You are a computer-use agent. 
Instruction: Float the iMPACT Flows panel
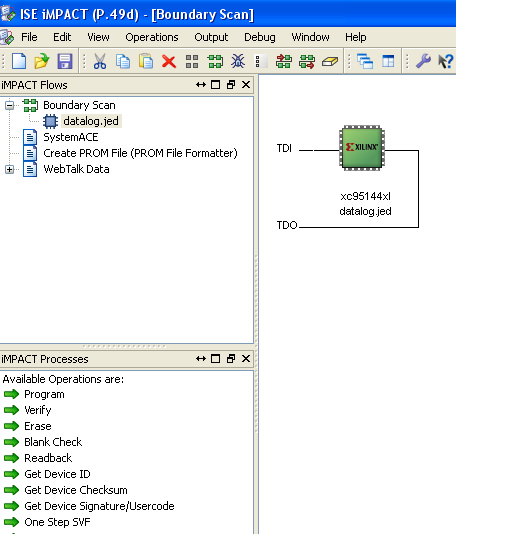(231, 85)
